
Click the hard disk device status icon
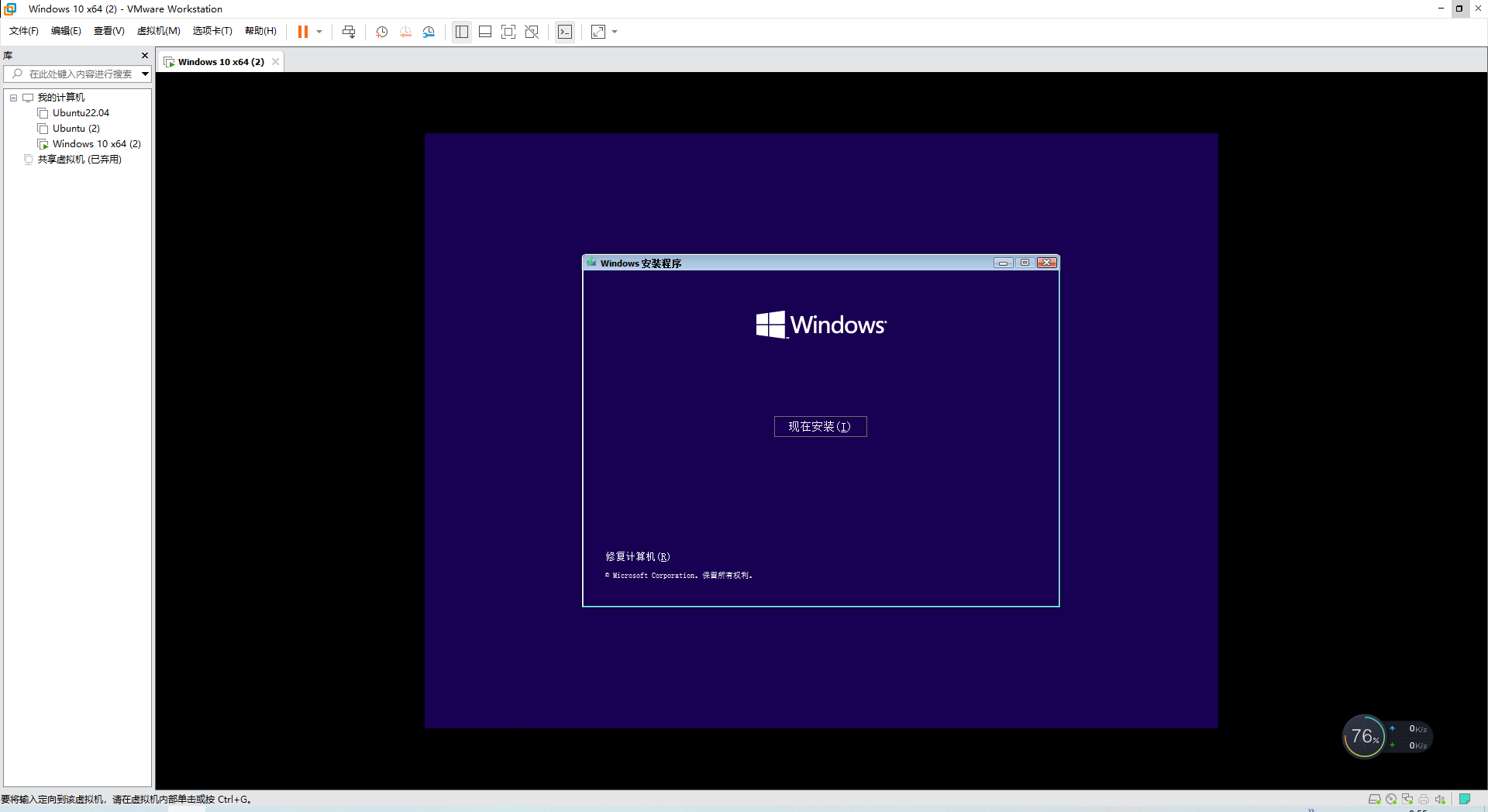(1374, 800)
